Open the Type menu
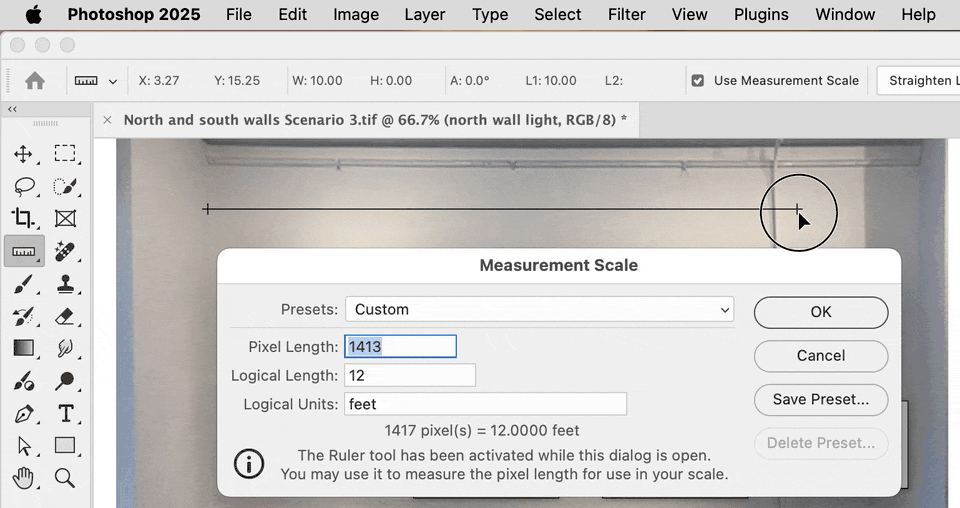Screen dimensions: 960x508 click(x=490, y=15)
